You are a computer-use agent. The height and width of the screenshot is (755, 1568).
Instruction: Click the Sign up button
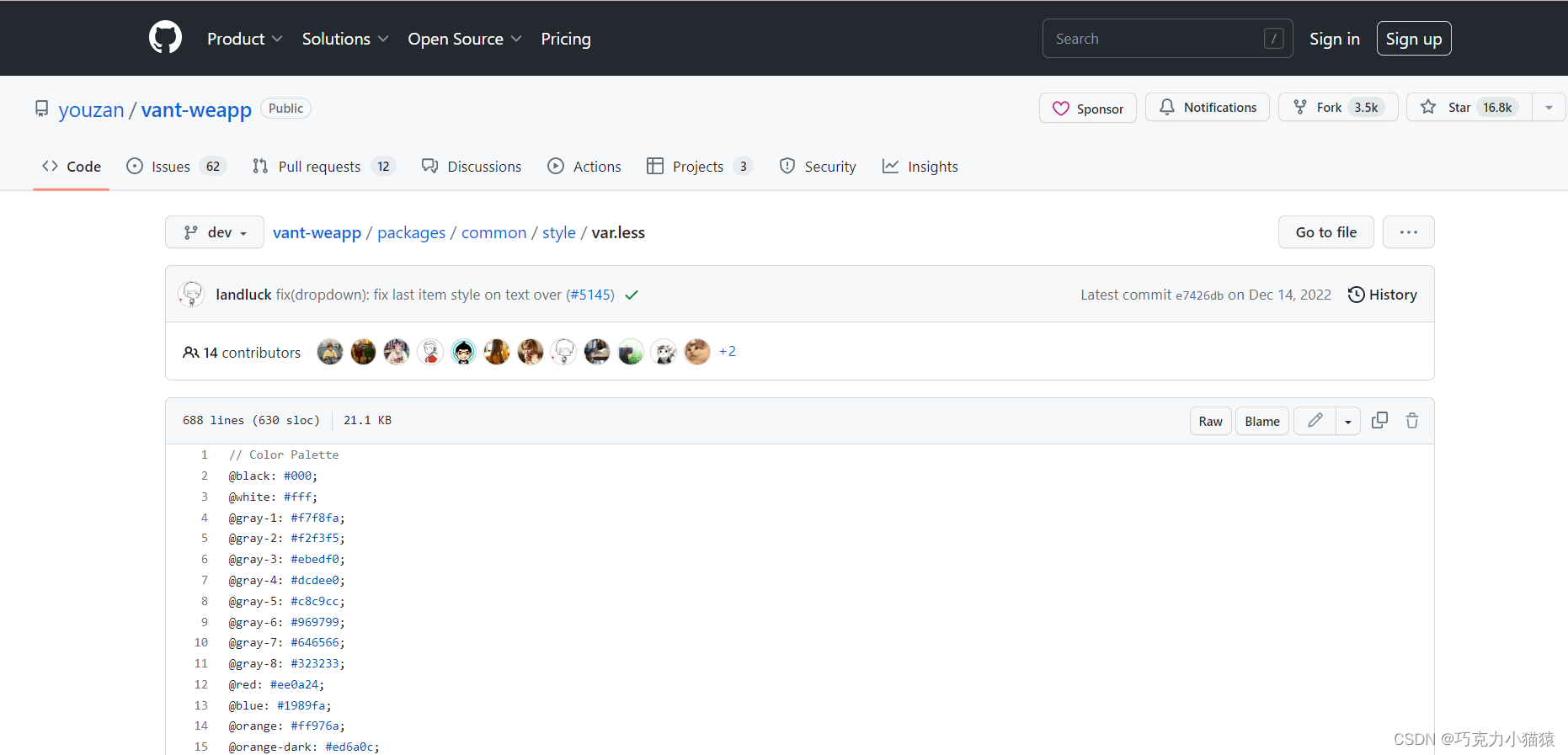point(1414,39)
